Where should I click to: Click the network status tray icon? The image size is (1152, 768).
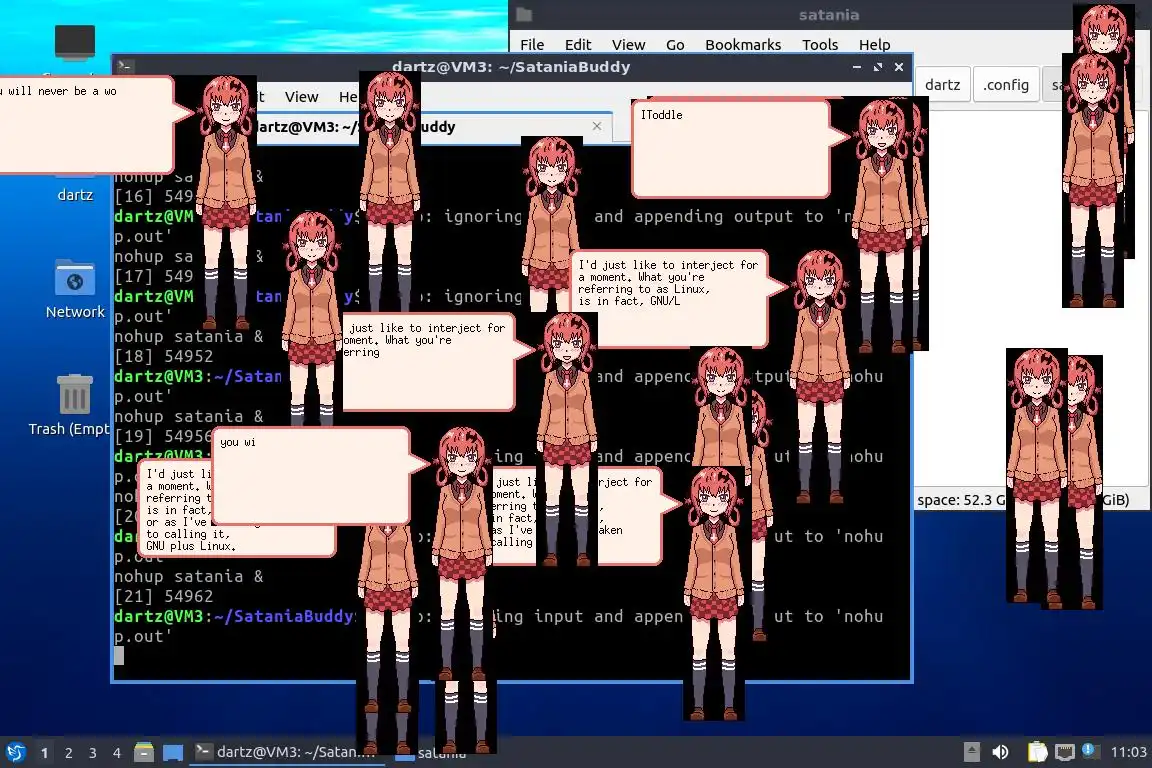(1064, 752)
